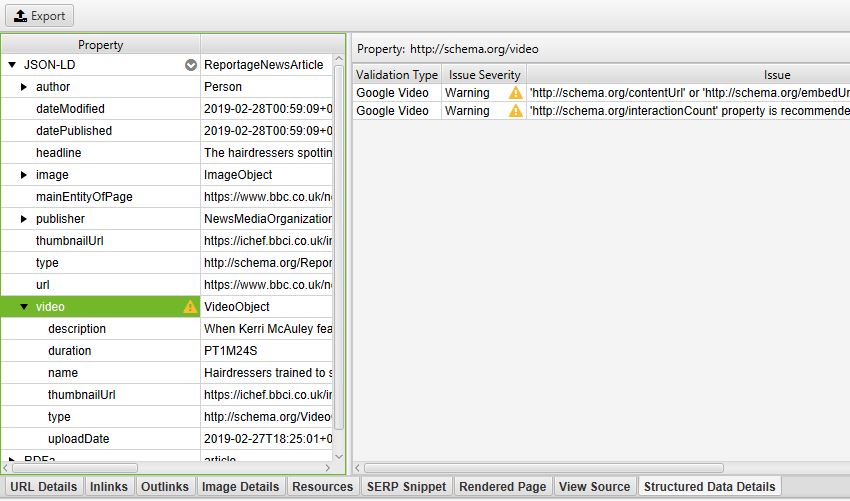Collapse the JSON-LD tree node
The height and width of the screenshot is (501, 850).
(x=12, y=65)
